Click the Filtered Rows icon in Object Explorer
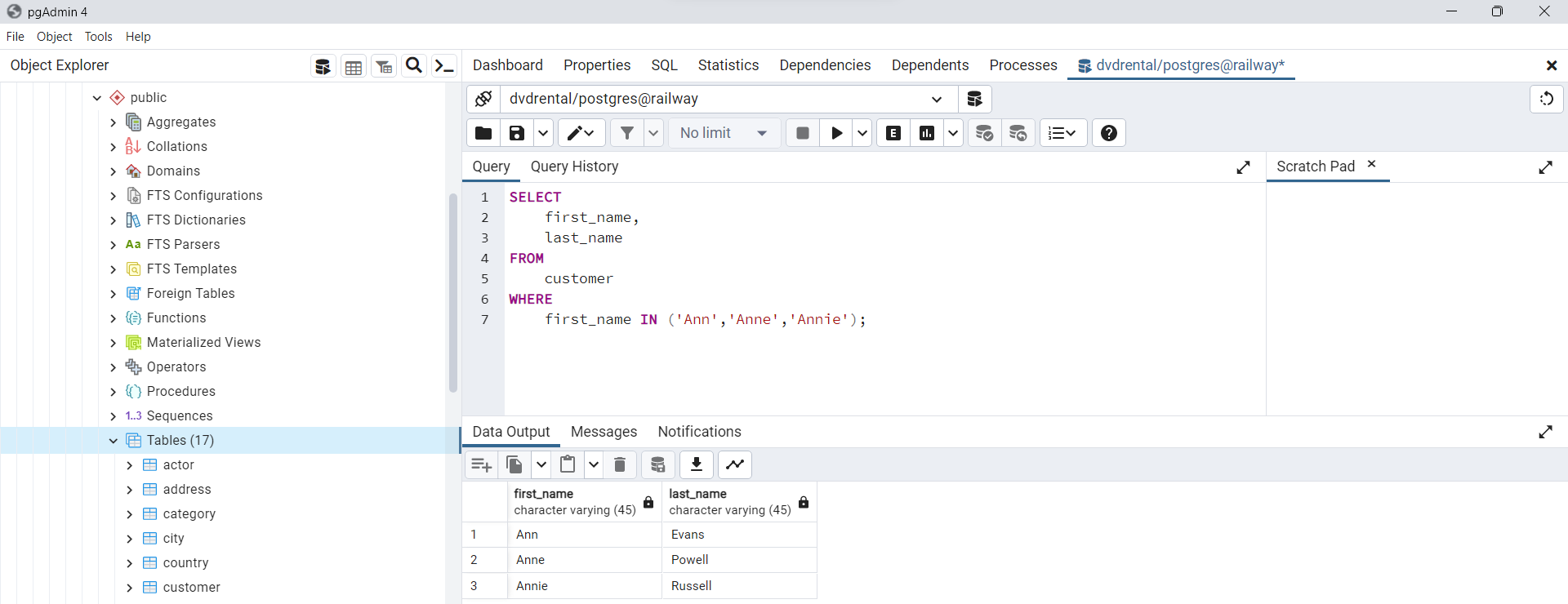 384,66
